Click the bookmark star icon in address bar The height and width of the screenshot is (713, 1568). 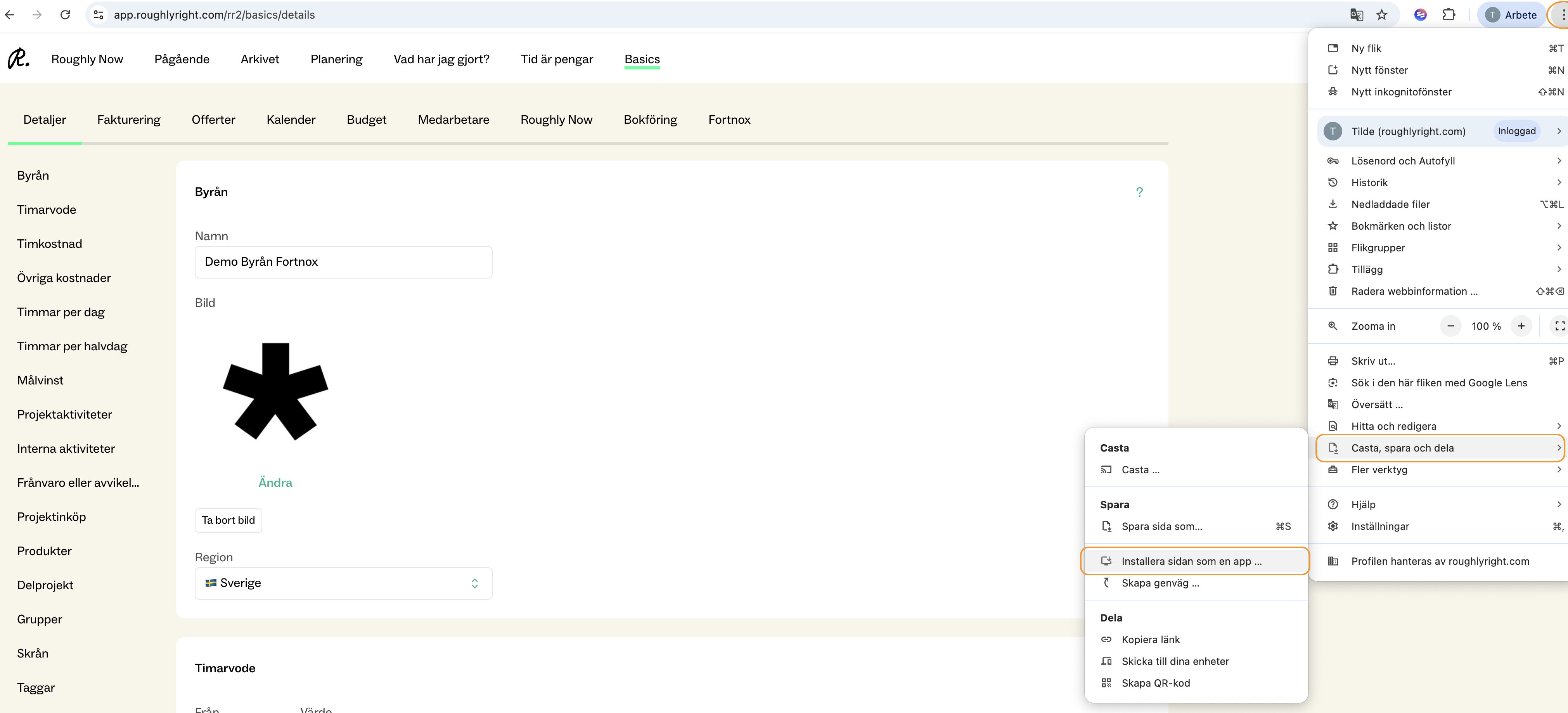click(x=1382, y=15)
